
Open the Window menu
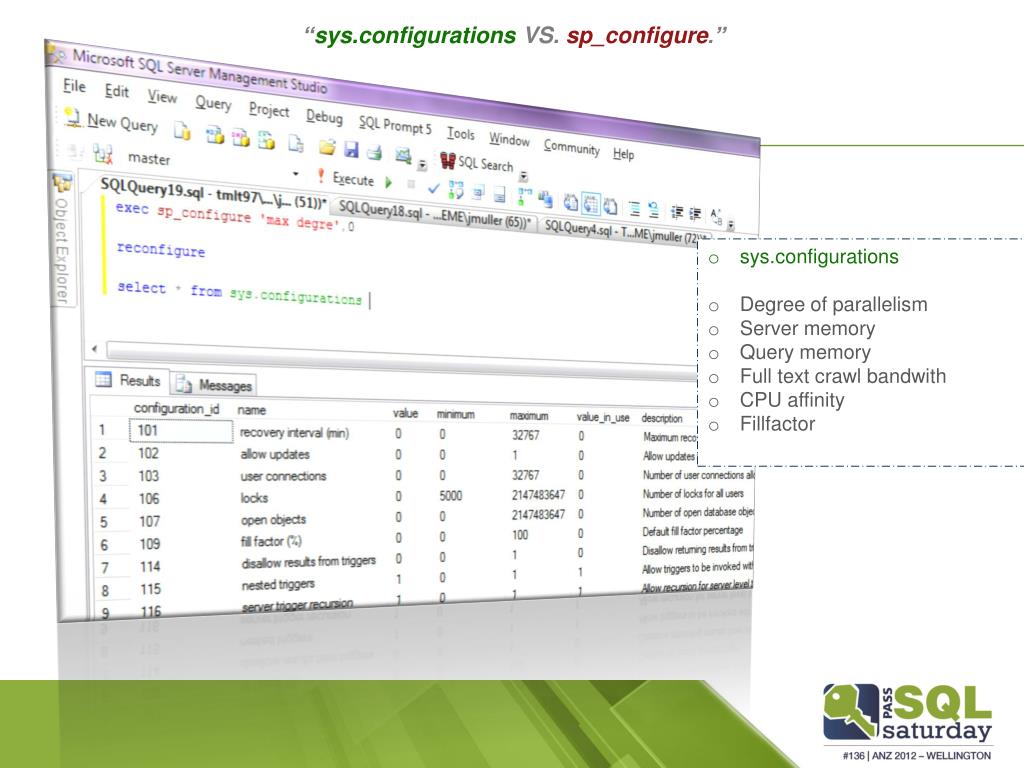(x=509, y=139)
